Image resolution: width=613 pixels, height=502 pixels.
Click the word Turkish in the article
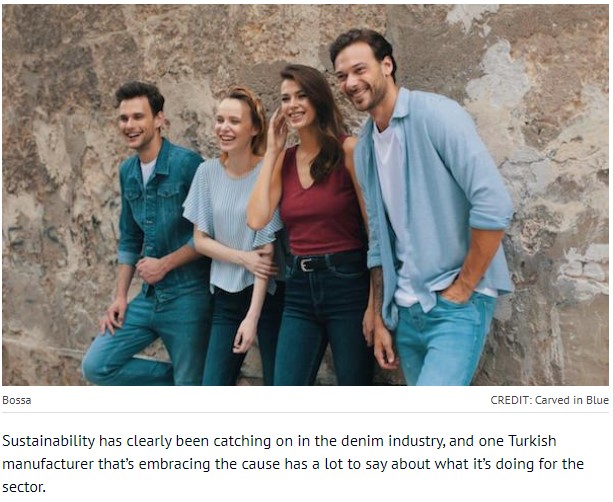point(532,441)
